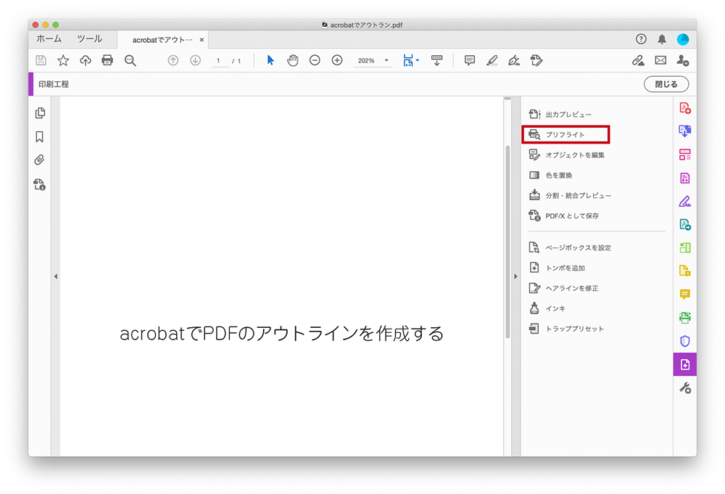Open プリフライト from print production list

(x=565, y=134)
